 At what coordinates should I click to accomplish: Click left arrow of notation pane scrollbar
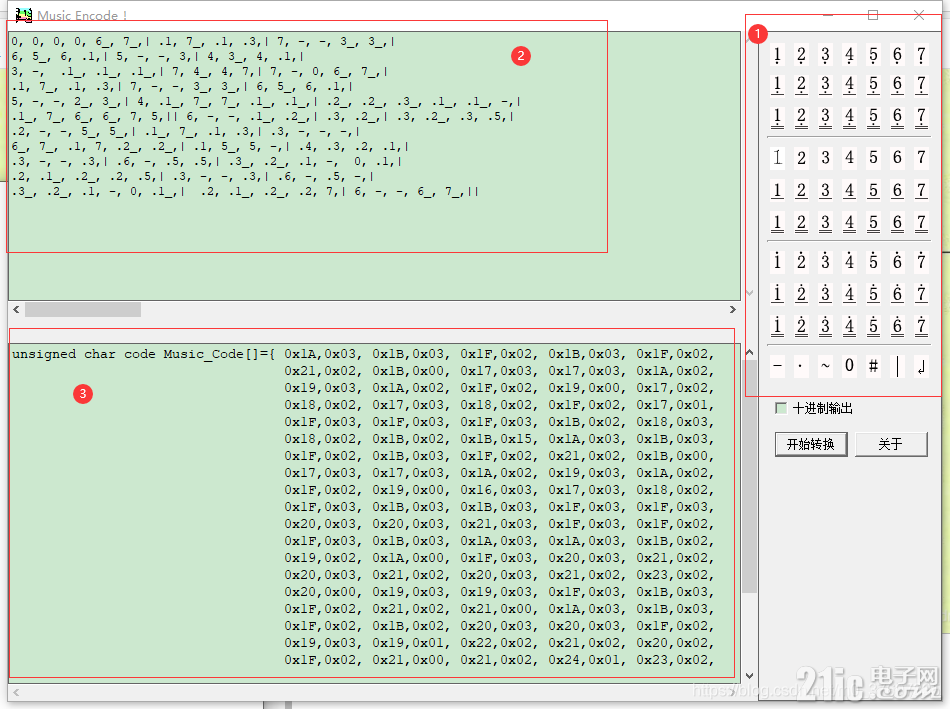(16, 310)
